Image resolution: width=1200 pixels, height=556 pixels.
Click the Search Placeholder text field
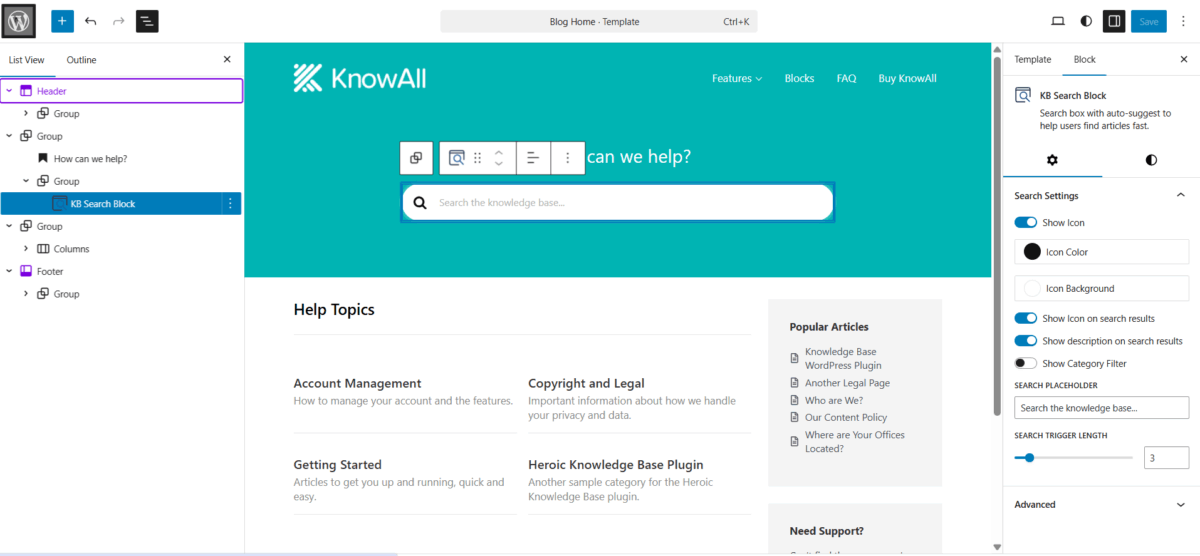pos(1101,408)
